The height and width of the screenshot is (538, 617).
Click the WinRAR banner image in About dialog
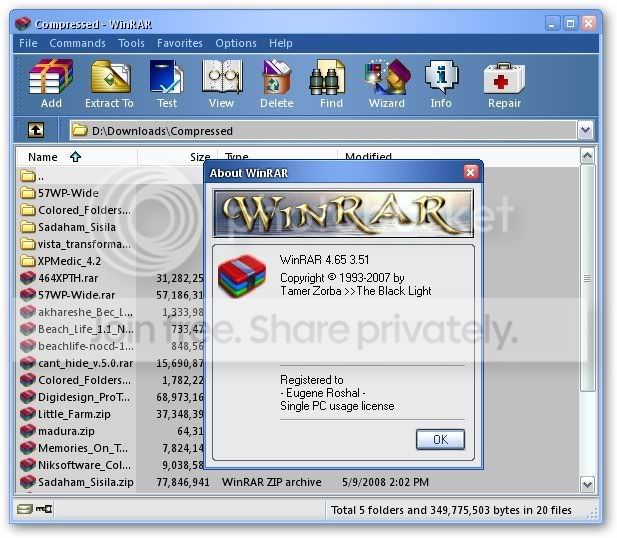[x=343, y=213]
